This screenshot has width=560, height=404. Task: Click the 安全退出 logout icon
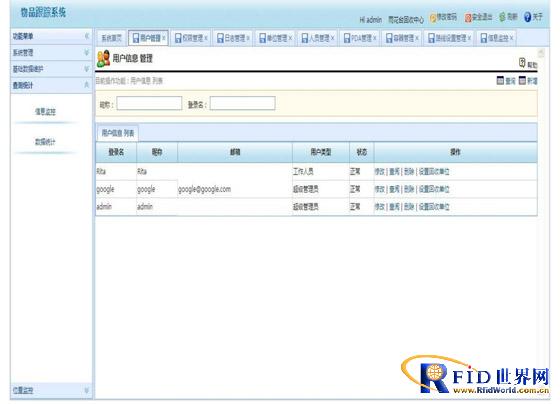[x=468, y=18]
